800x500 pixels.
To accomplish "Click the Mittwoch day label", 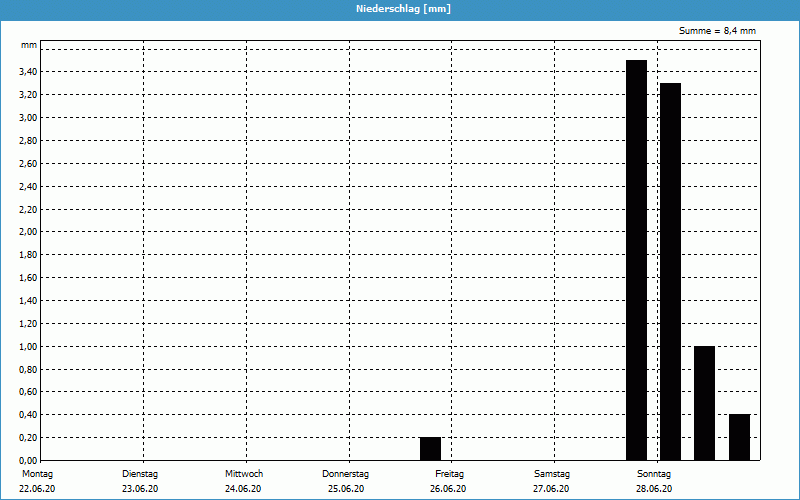I will [244, 474].
